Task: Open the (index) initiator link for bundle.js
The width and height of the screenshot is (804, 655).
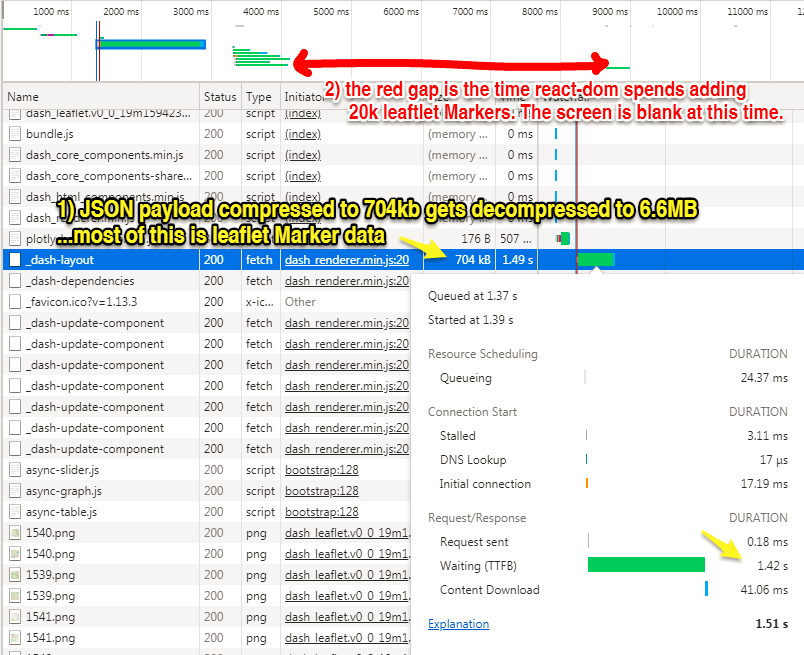Action: coord(302,133)
